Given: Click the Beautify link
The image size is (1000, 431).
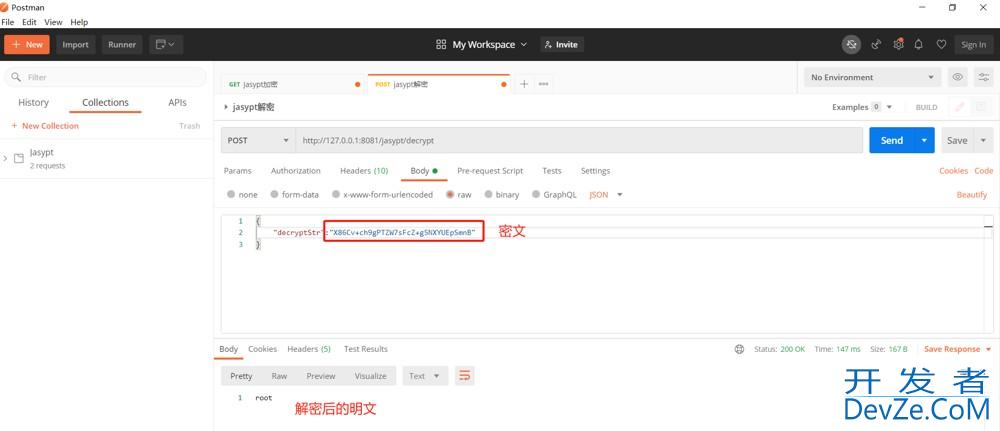Looking at the screenshot, I should 971,194.
